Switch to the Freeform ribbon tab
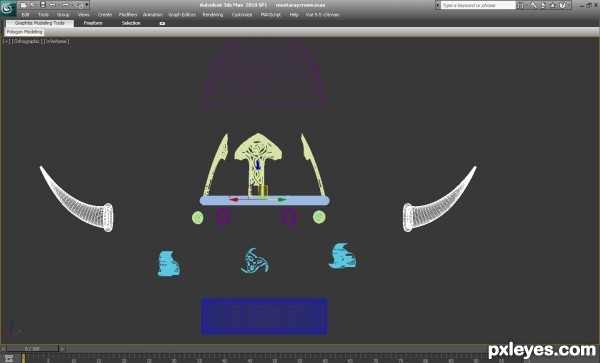Image resolution: width=600 pixels, height=363 pixels. [93, 23]
